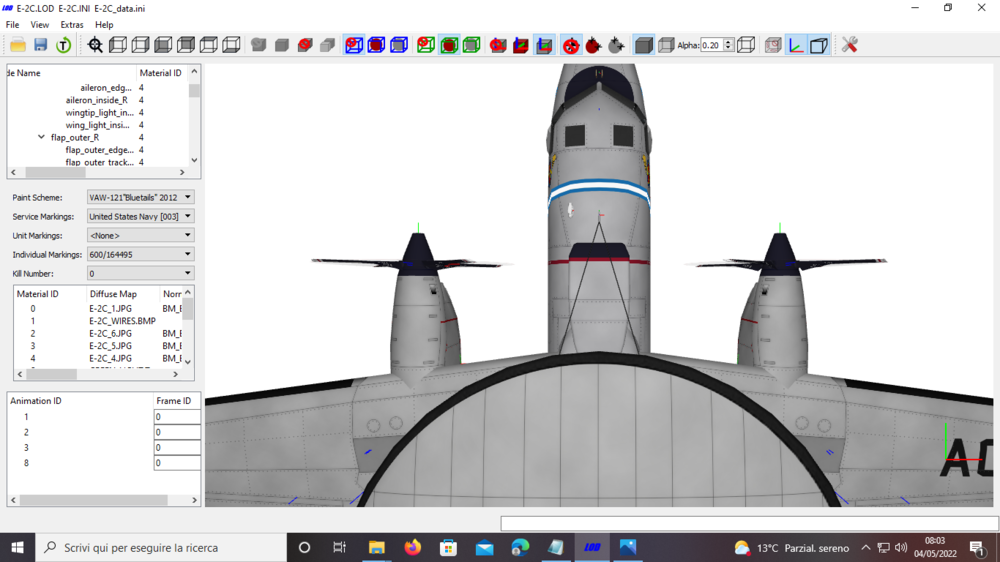Increase Alpha value with the up arrow
The height and width of the screenshot is (562, 1000).
[728, 41]
